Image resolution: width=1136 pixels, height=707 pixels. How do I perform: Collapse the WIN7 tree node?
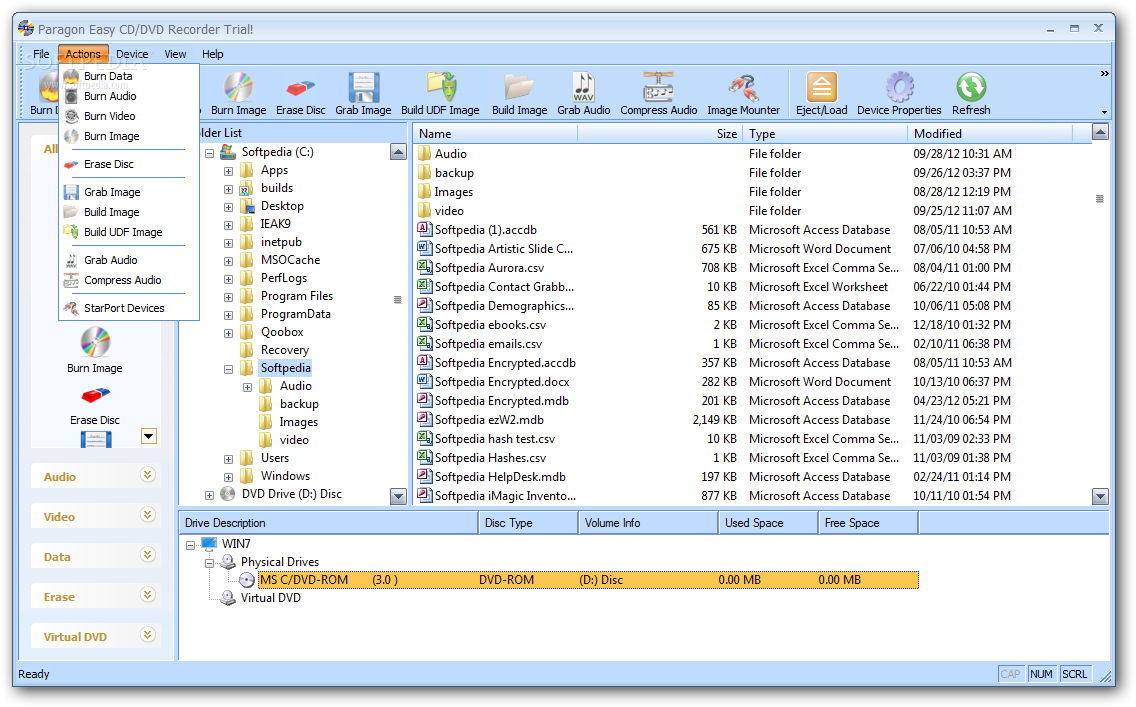click(191, 545)
